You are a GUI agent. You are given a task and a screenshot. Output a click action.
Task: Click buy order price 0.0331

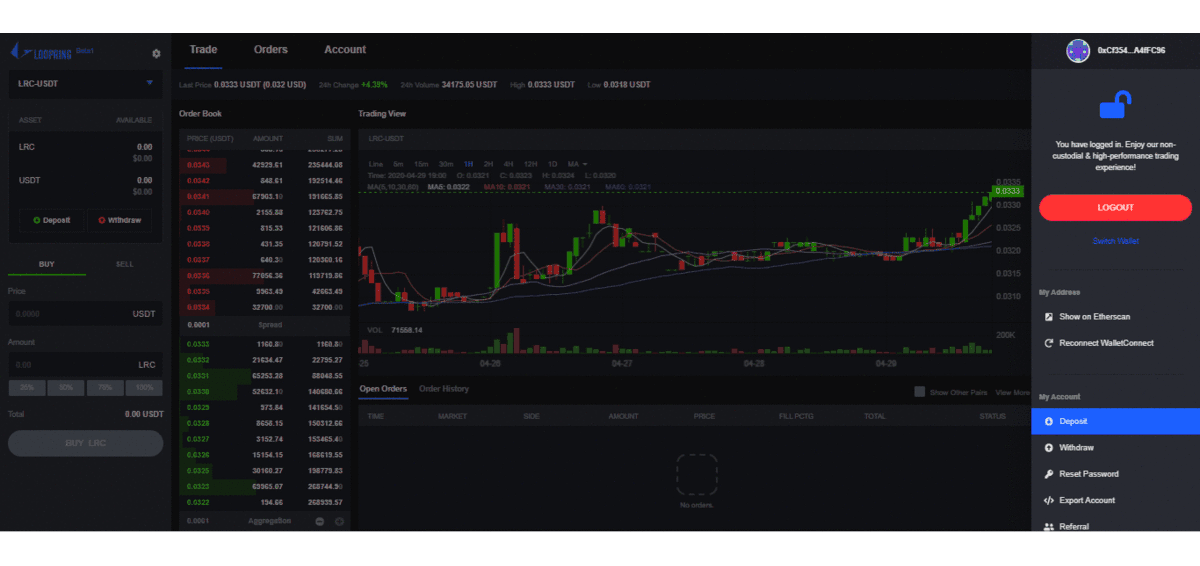(x=199, y=375)
